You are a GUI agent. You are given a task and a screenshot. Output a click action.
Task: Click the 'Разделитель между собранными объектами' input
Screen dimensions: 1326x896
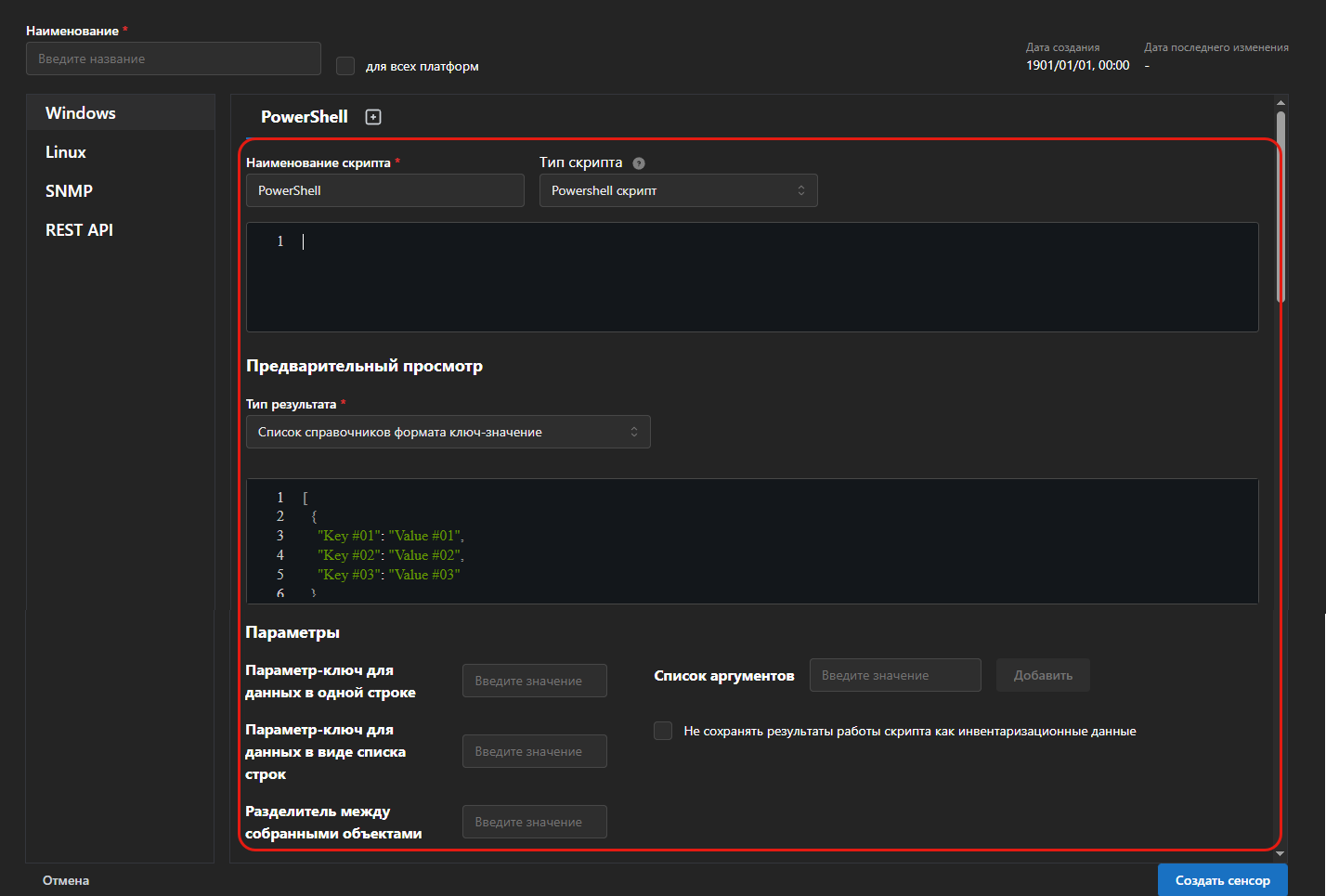534,822
